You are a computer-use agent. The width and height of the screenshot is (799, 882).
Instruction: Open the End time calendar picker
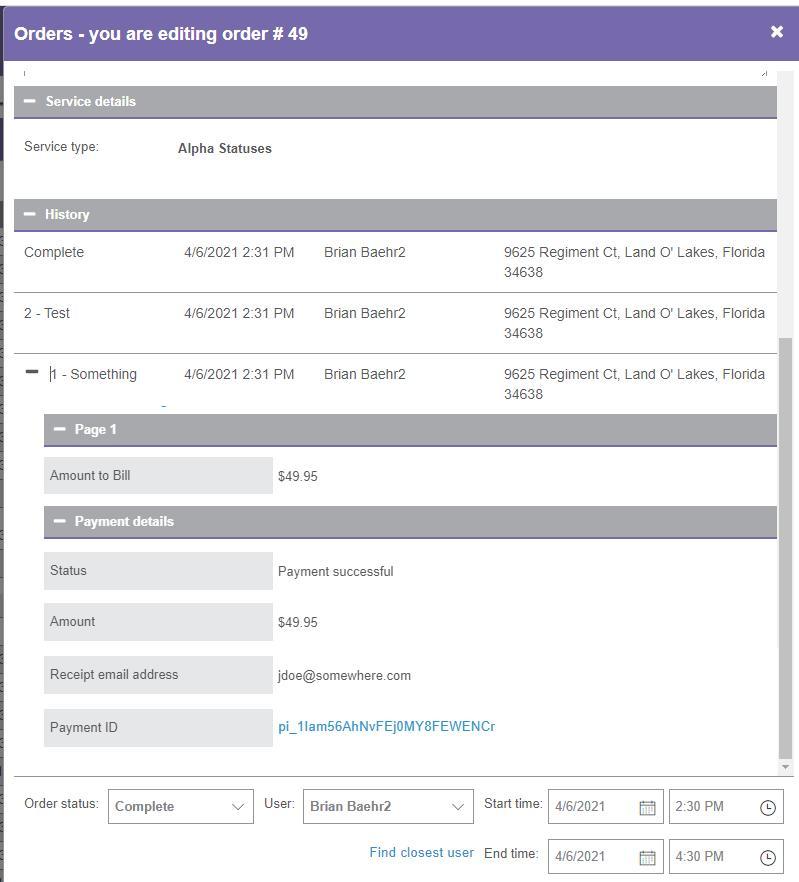pos(647,857)
